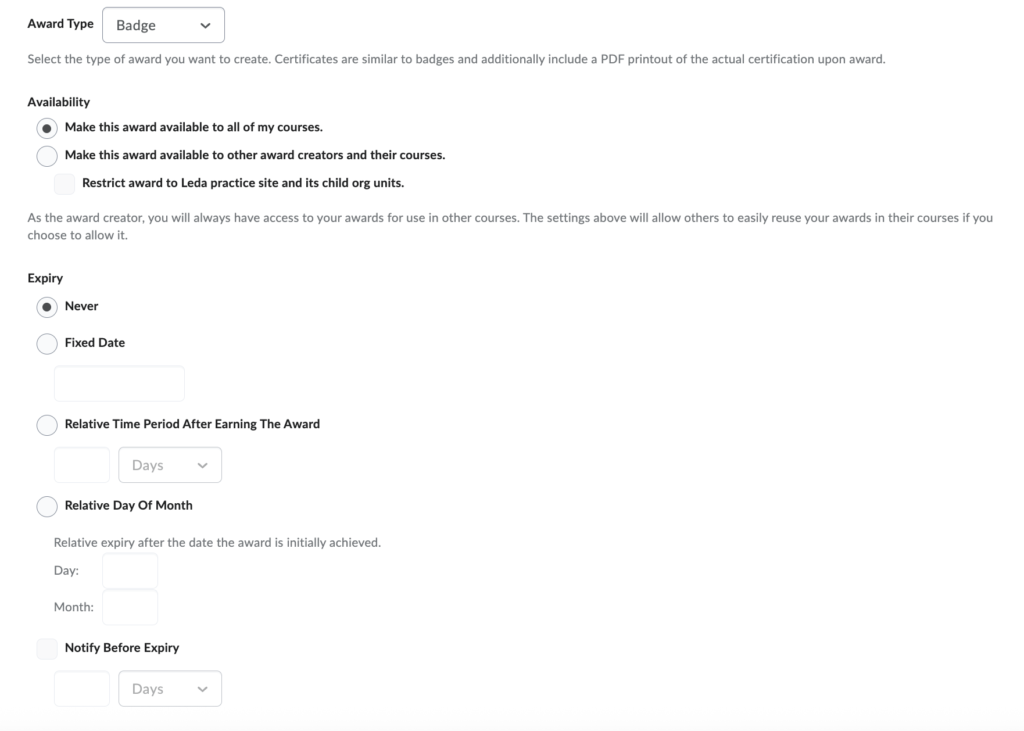The height and width of the screenshot is (731, 1024).
Task: Enable the Notify Before Expiry checkbox
Action: pos(47,649)
